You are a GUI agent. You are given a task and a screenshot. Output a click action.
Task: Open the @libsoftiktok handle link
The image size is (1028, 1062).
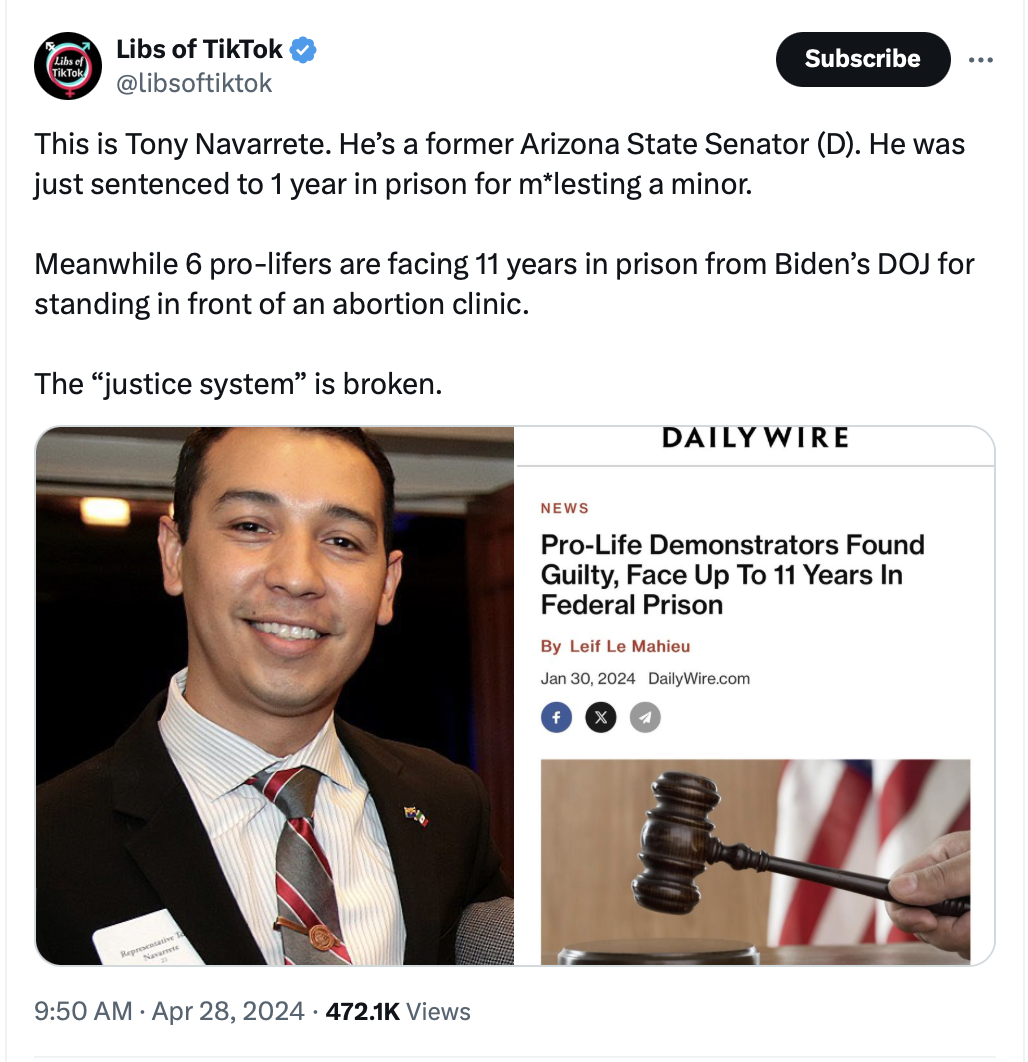[x=194, y=83]
